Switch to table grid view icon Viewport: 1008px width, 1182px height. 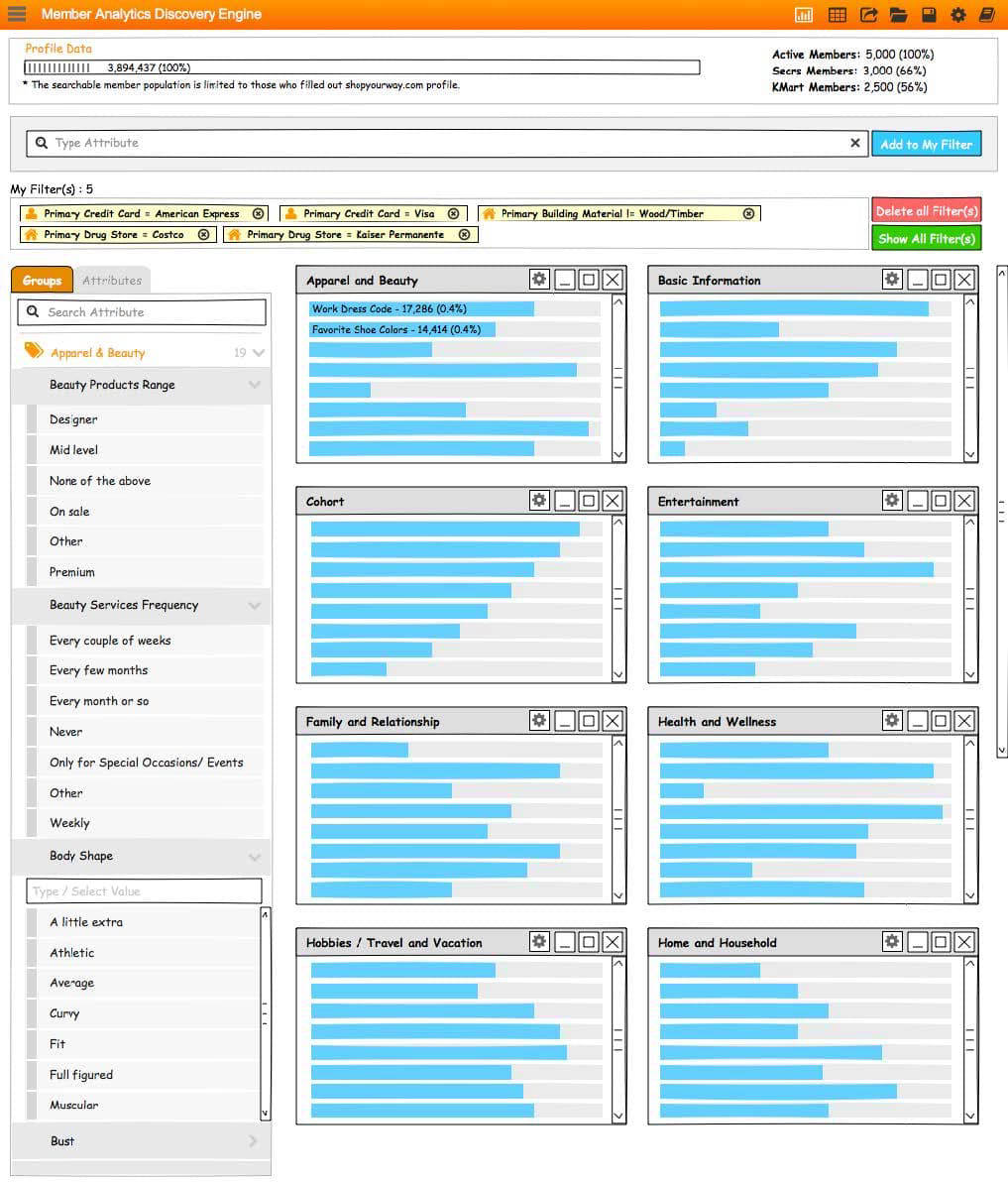coord(837,15)
